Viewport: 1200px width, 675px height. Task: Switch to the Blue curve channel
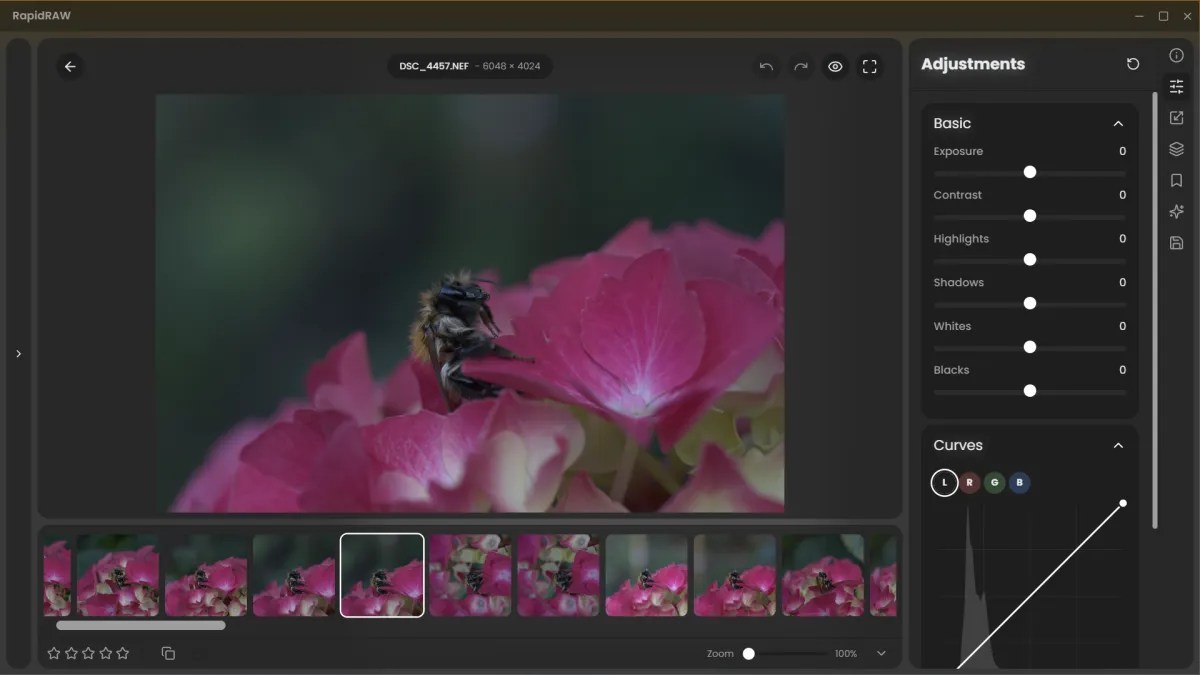(x=1019, y=483)
